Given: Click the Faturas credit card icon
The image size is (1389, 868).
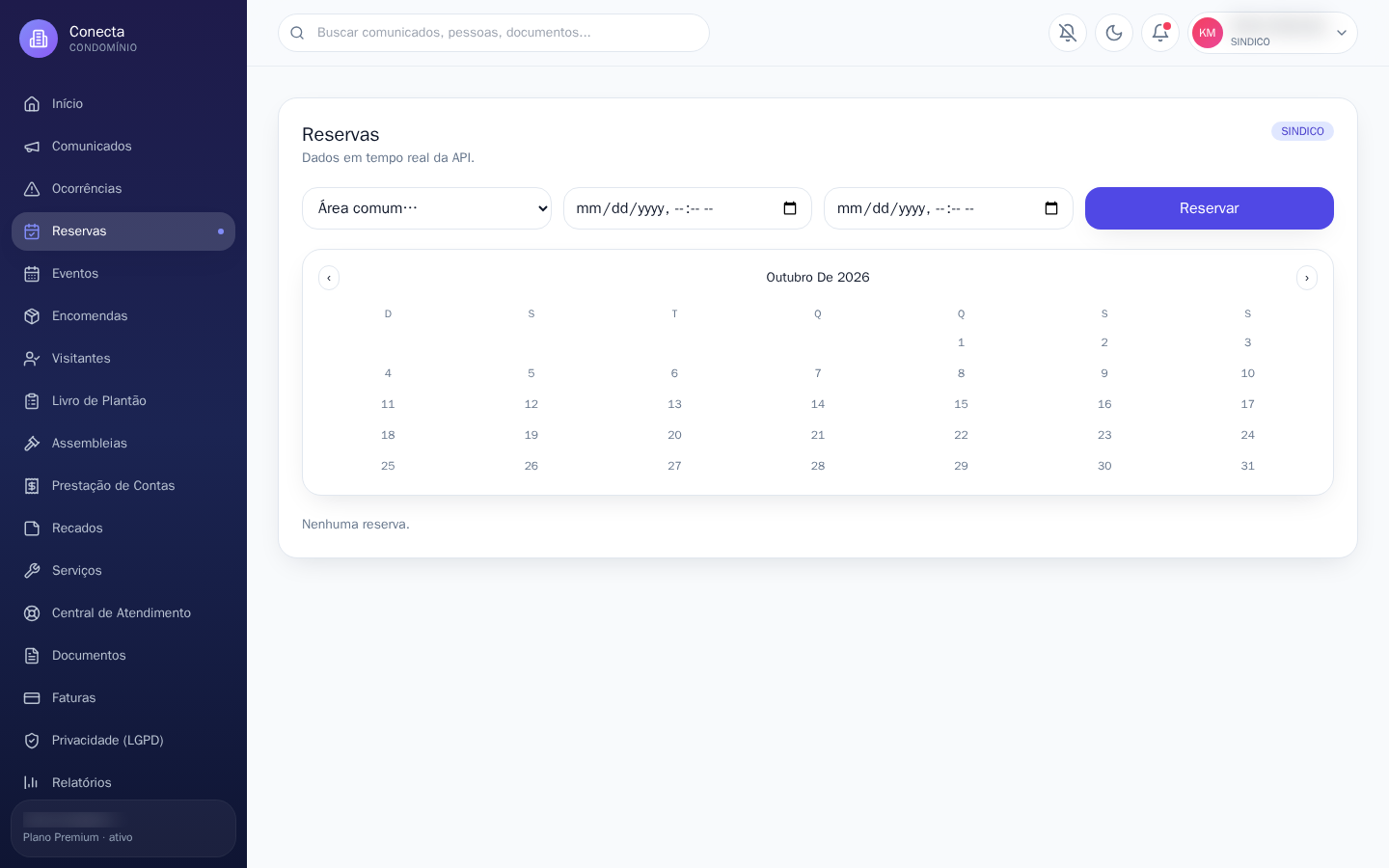Looking at the screenshot, I should coord(32,698).
